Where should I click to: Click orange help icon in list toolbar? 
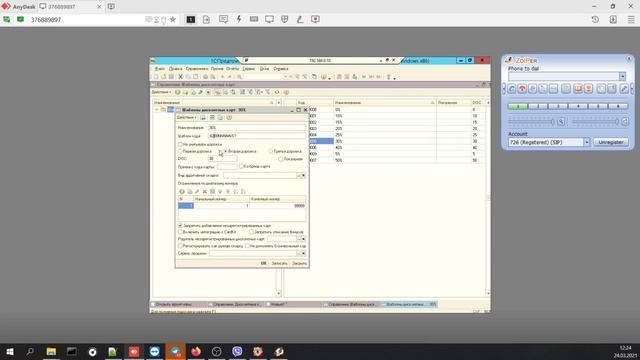286,92
